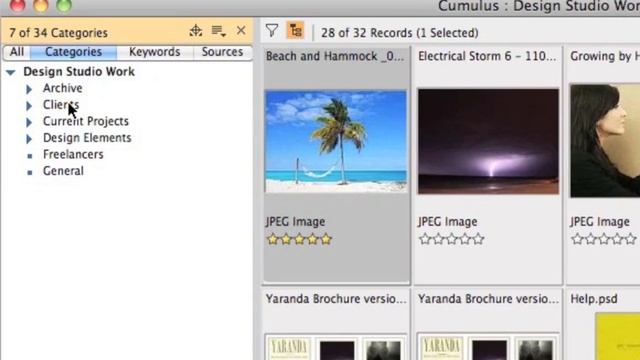
Task: Rate Electrical Storm 6 one star
Action: pyautogui.click(x=425, y=239)
